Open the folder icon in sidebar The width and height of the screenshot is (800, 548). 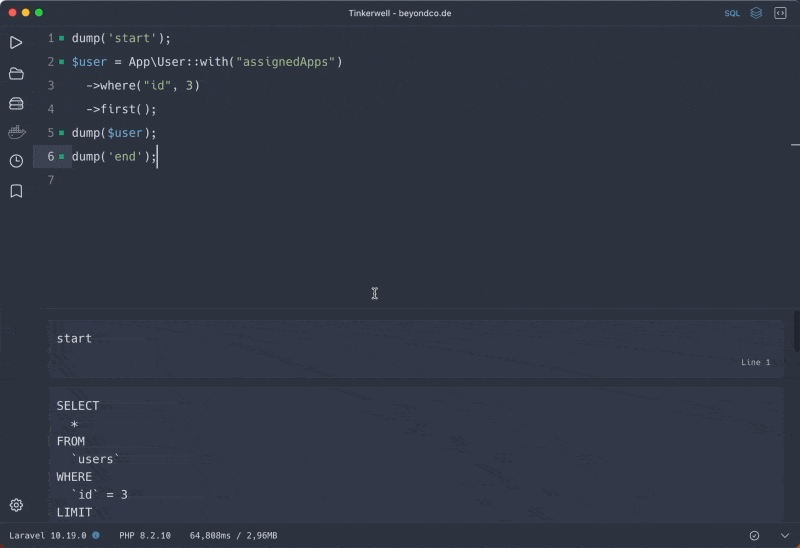click(16, 73)
